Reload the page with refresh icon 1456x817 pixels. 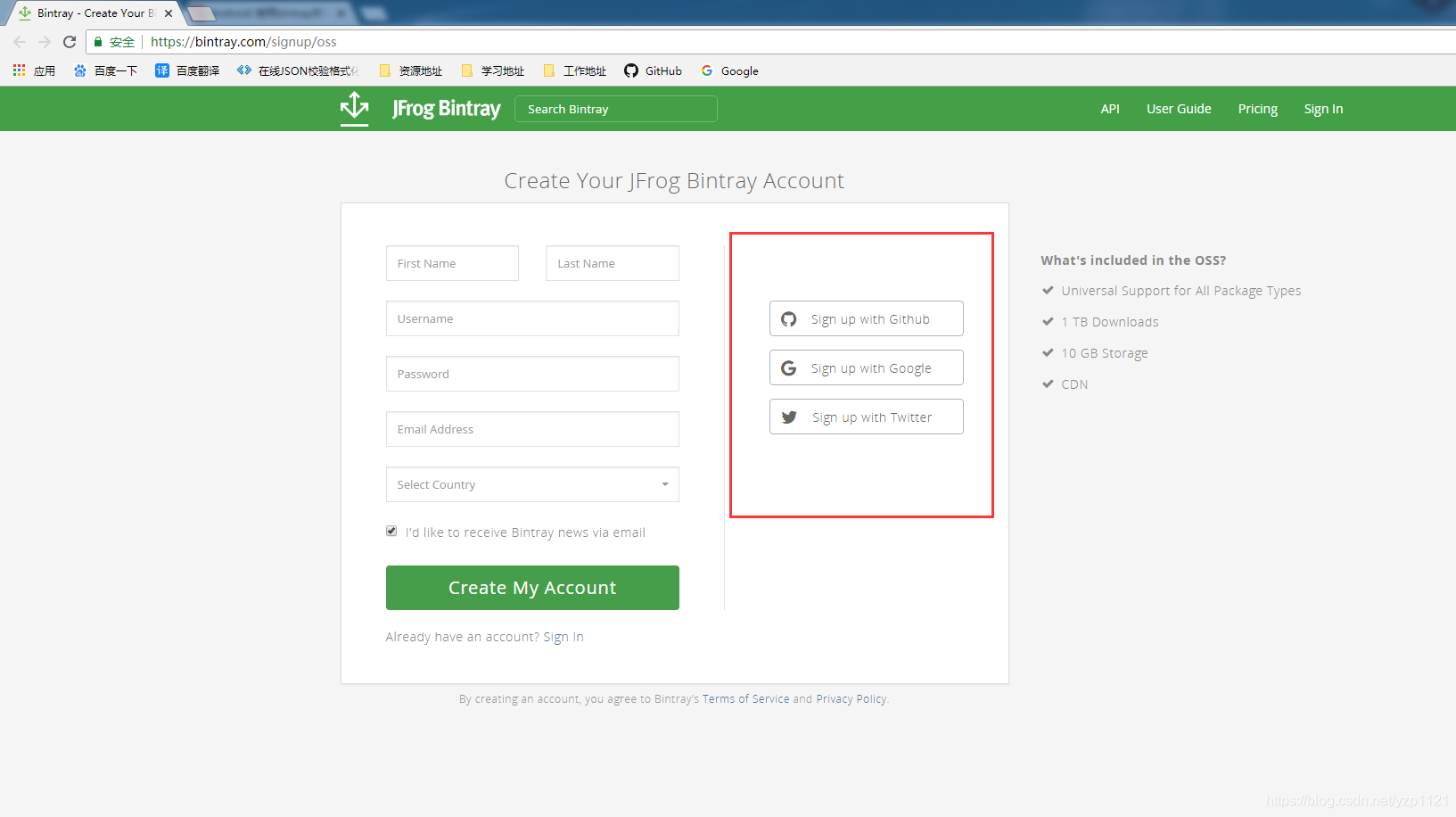tap(70, 42)
